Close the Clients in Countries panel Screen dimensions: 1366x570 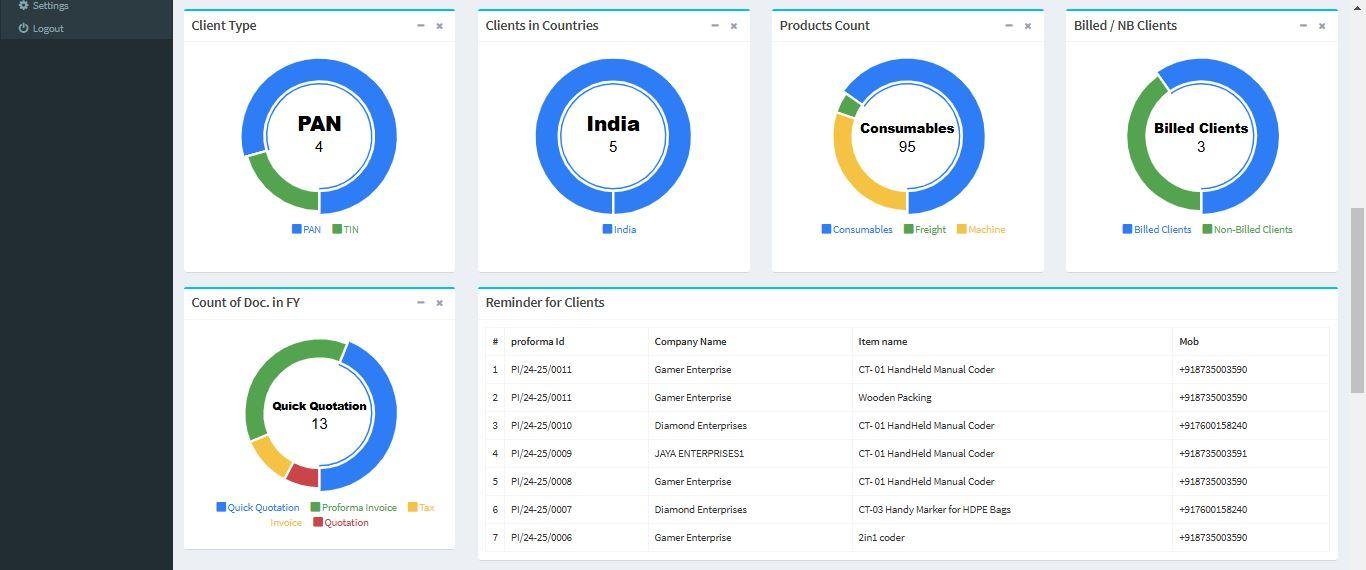coord(733,26)
